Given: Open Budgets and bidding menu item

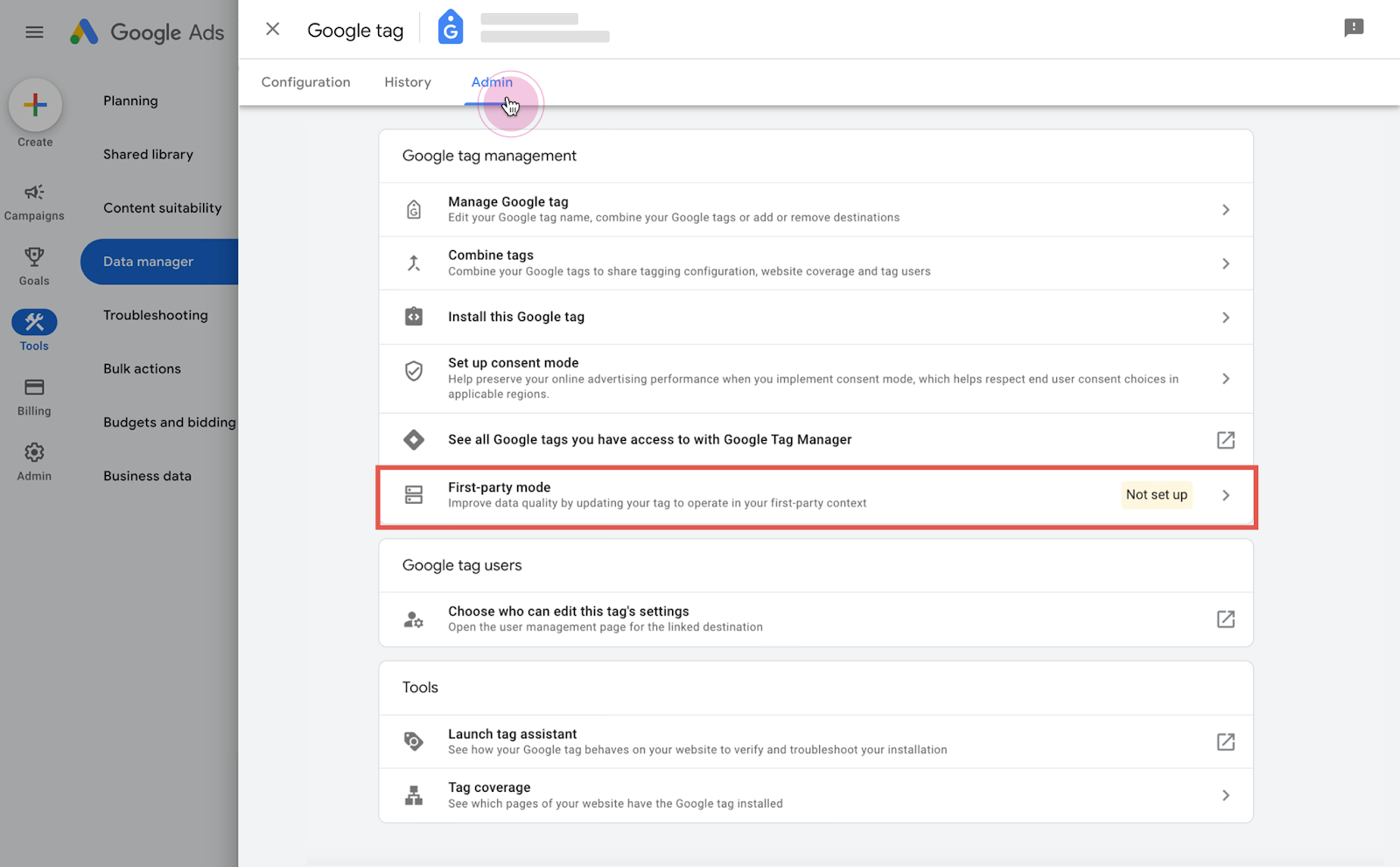Looking at the screenshot, I should pyautogui.click(x=169, y=423).
